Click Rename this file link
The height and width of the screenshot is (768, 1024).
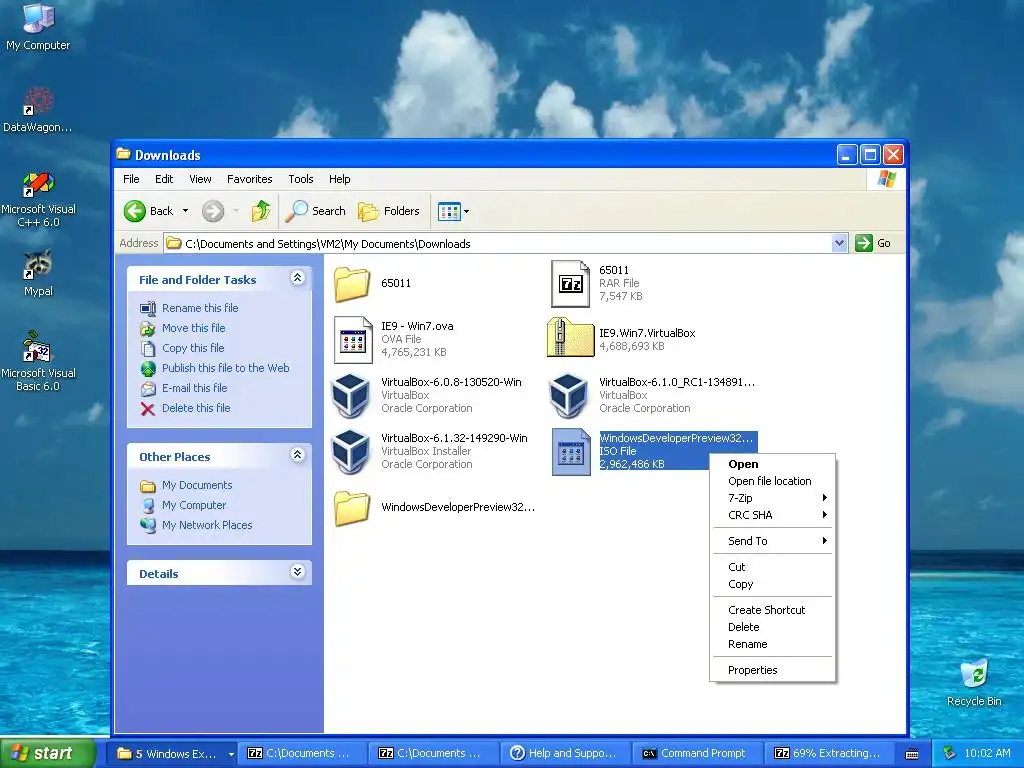(200, 308)
